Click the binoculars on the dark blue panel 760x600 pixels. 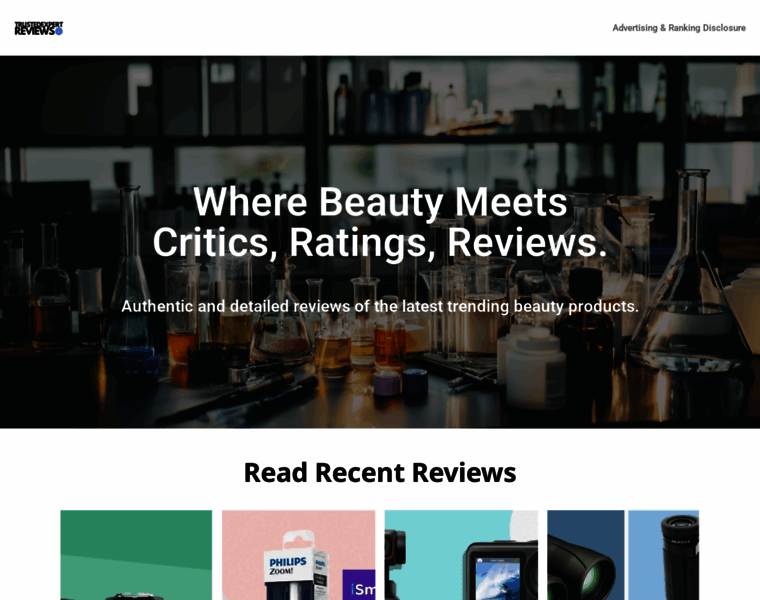coord(584,568)
